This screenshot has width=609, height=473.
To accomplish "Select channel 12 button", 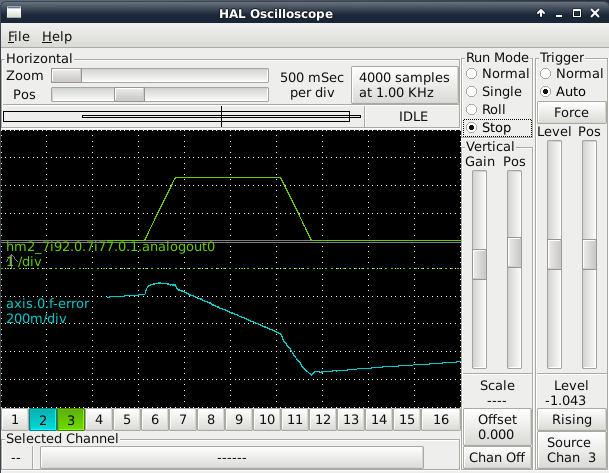I will 323,419.
